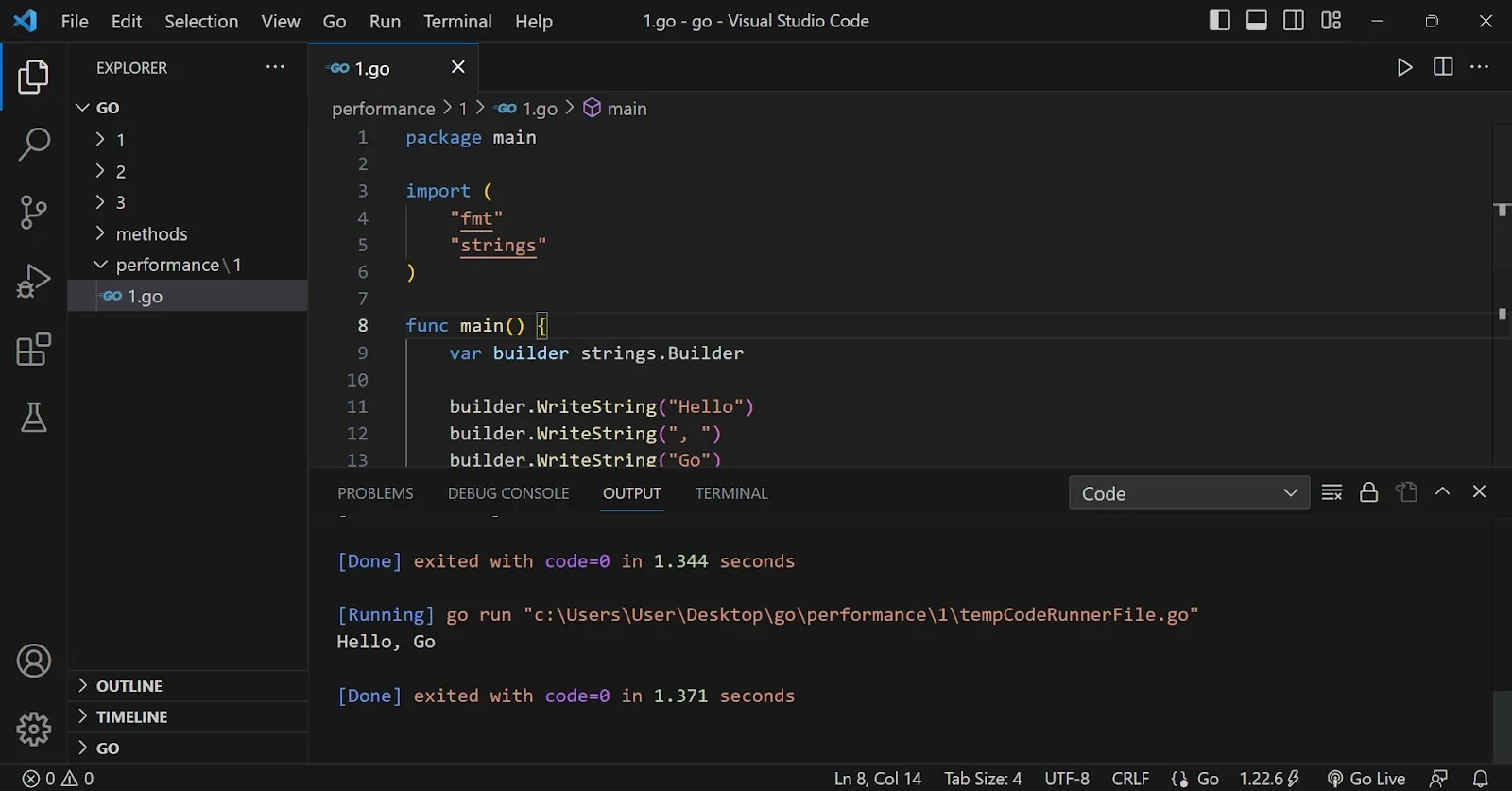Toggle Secondary Side Bar visibility
This screenshot has height=791, width=1512.
tap(1294, 20)
